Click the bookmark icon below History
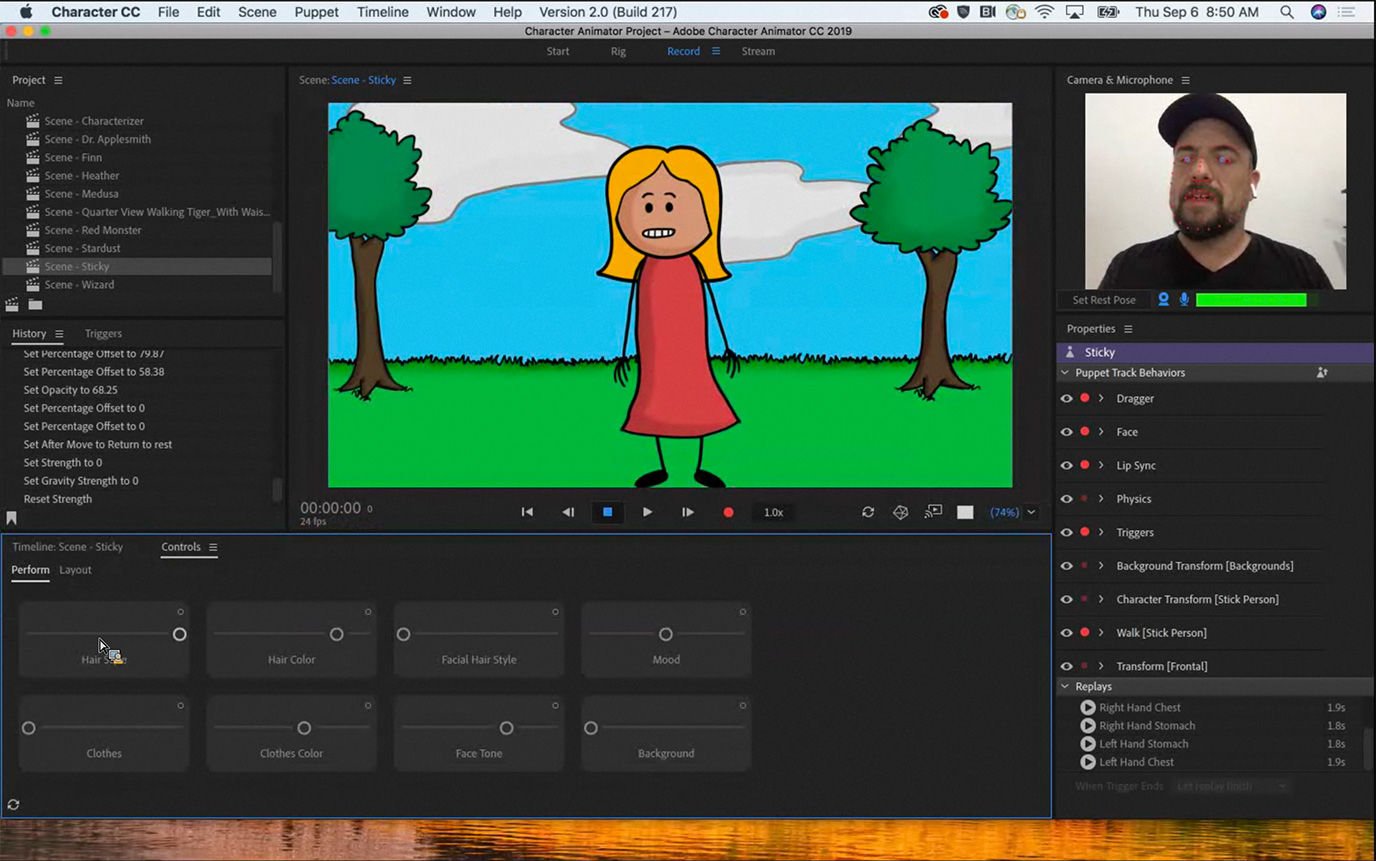This screenshot has height=861, width=1376. click(11, 518)
